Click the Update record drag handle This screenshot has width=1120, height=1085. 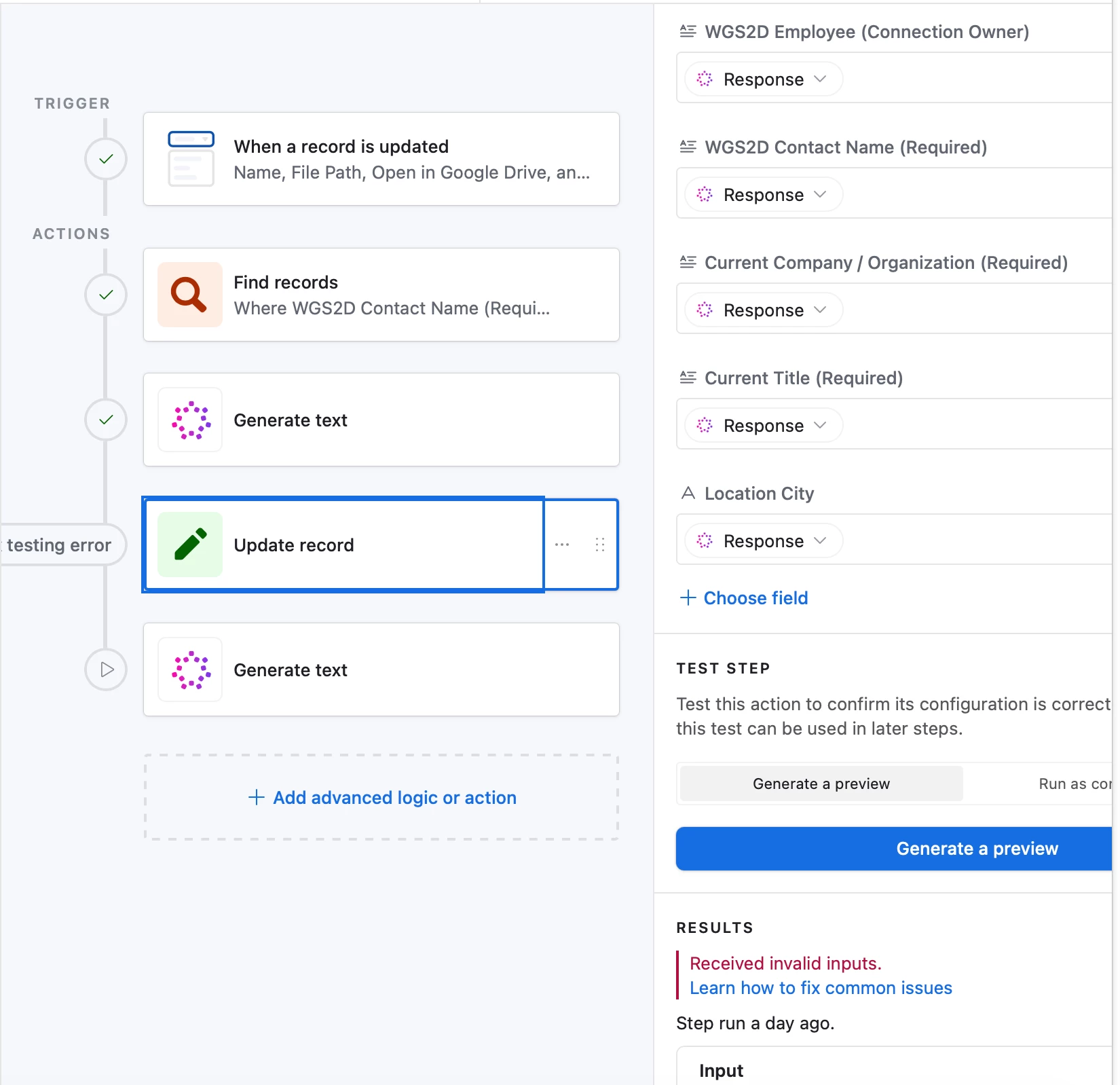600,545
